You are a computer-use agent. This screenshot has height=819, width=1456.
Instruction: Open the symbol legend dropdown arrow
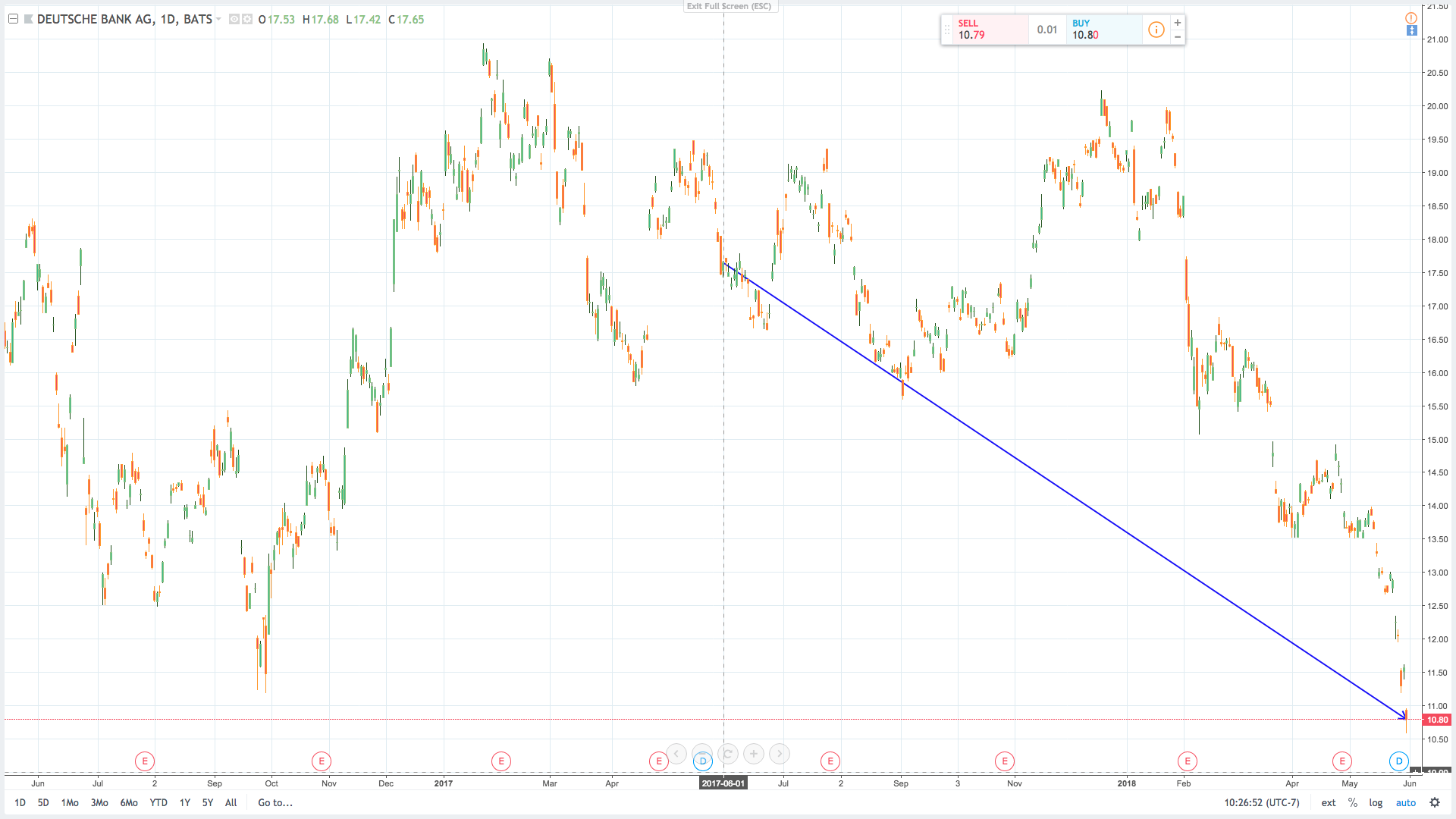[218, 19]
